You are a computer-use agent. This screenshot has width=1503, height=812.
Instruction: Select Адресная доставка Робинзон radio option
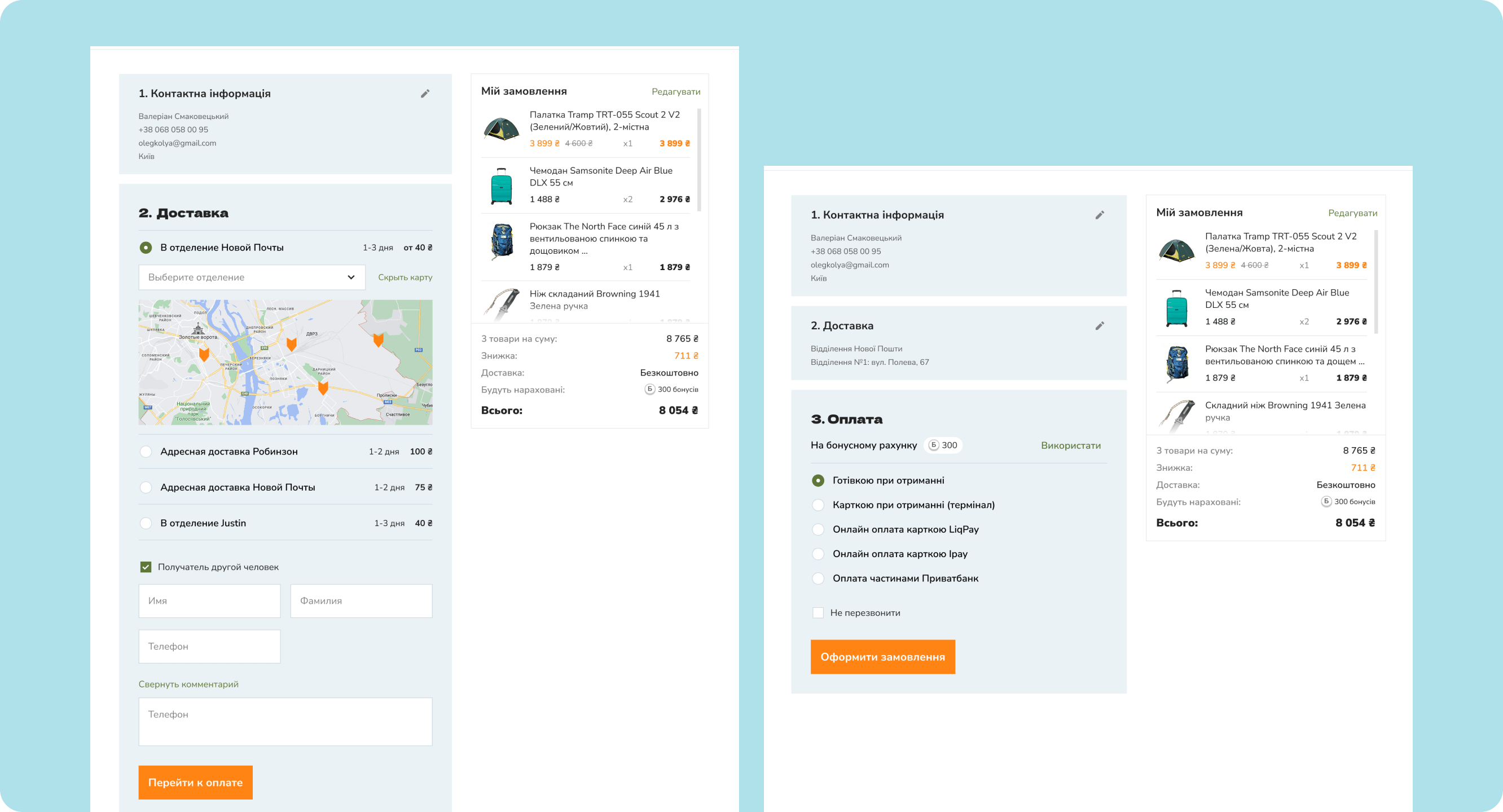click(146, 452)
